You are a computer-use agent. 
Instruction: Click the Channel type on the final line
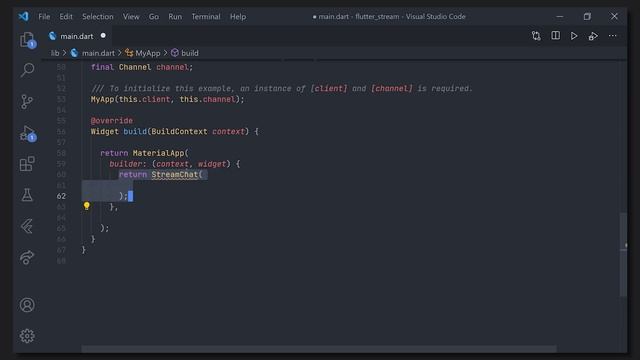pos(135,67)
